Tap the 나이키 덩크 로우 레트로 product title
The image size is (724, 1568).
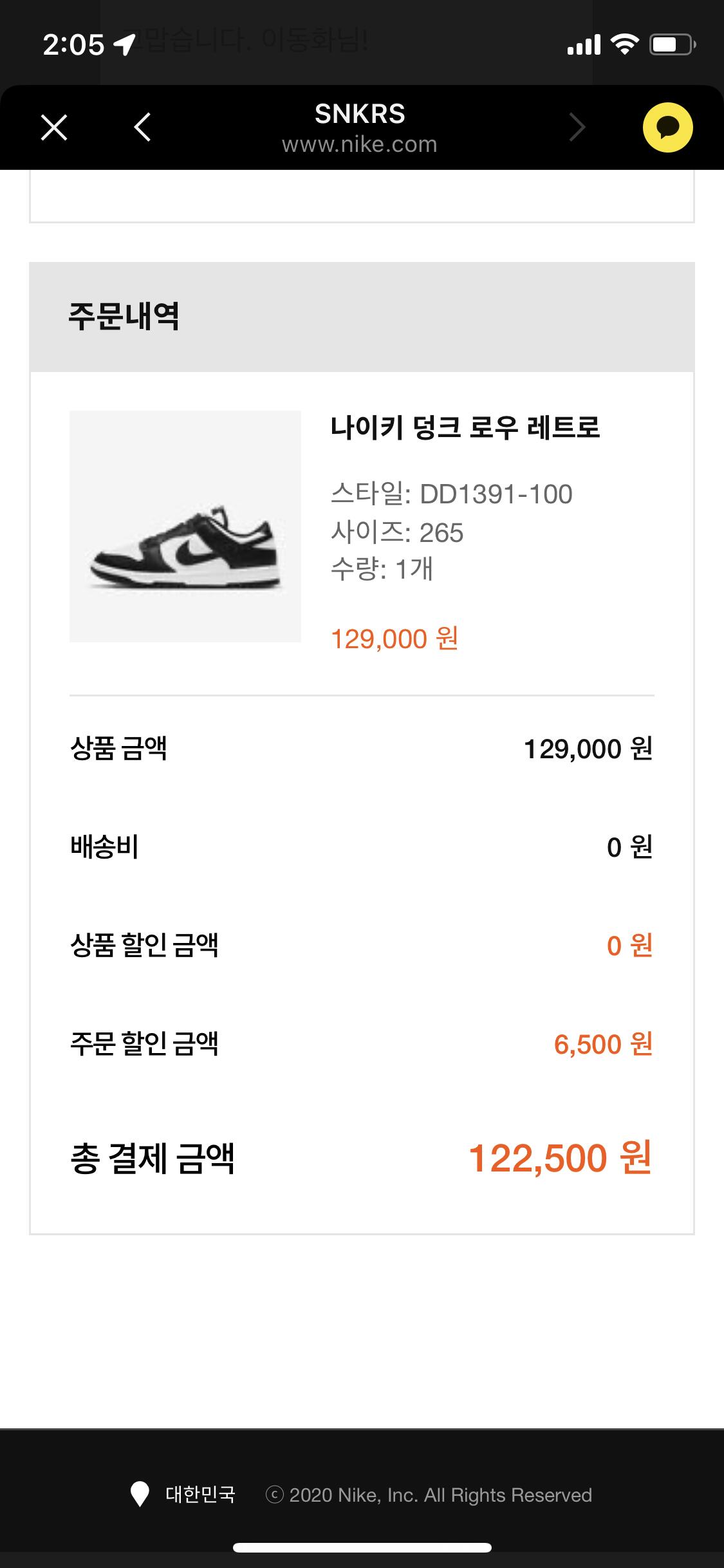(x=465, y=427)
